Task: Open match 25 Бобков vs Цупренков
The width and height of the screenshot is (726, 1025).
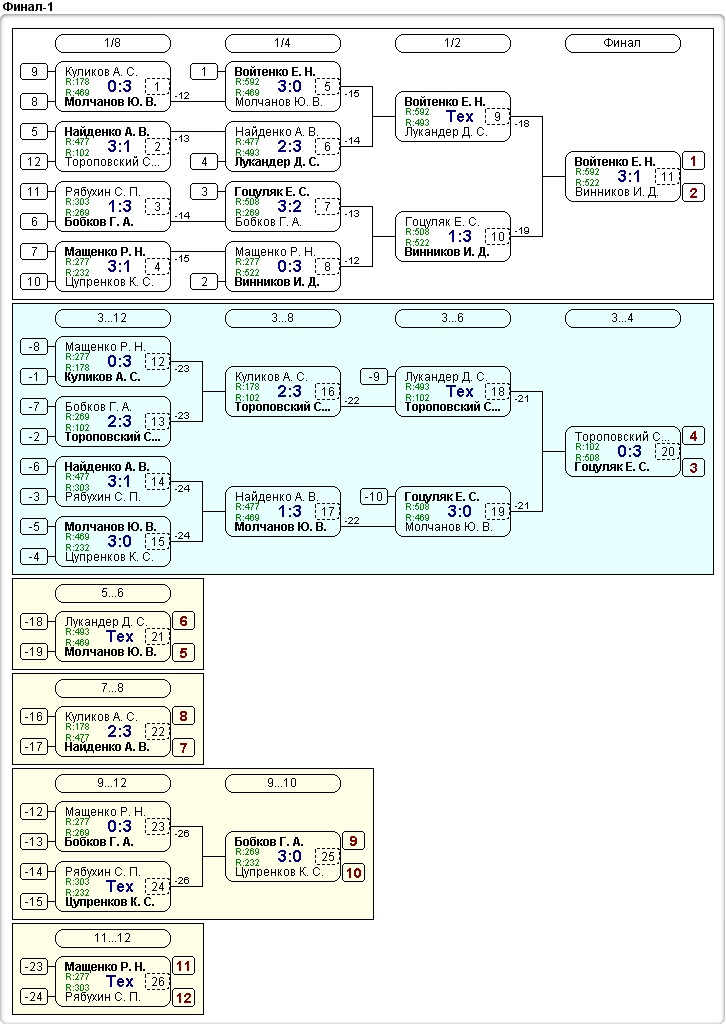Action: click(282, 856)
